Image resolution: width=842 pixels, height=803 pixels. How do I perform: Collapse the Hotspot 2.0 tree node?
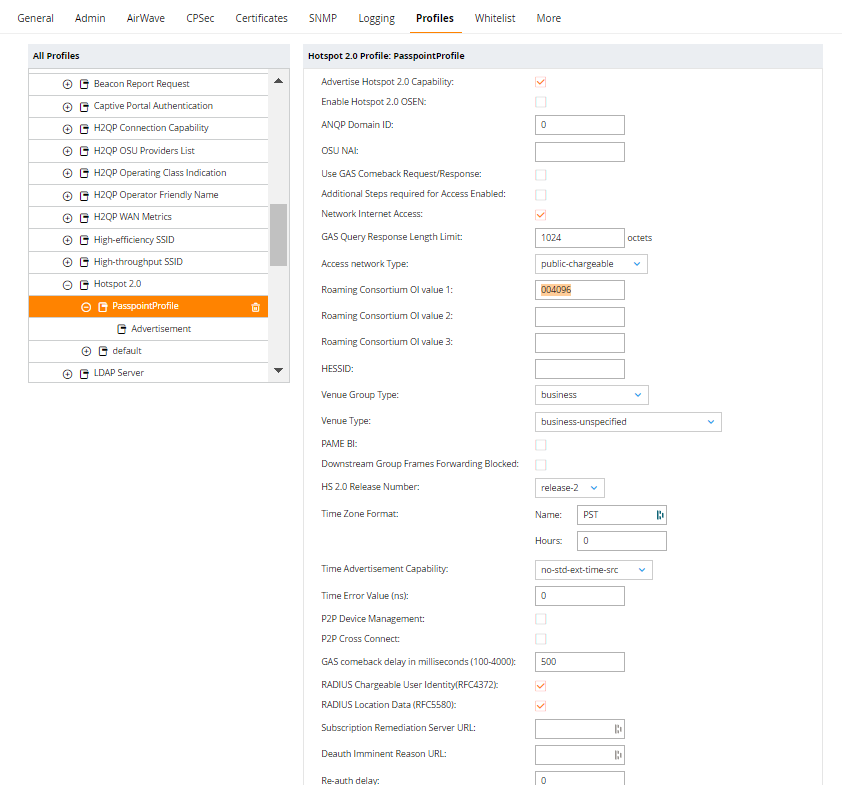point(67,285)
